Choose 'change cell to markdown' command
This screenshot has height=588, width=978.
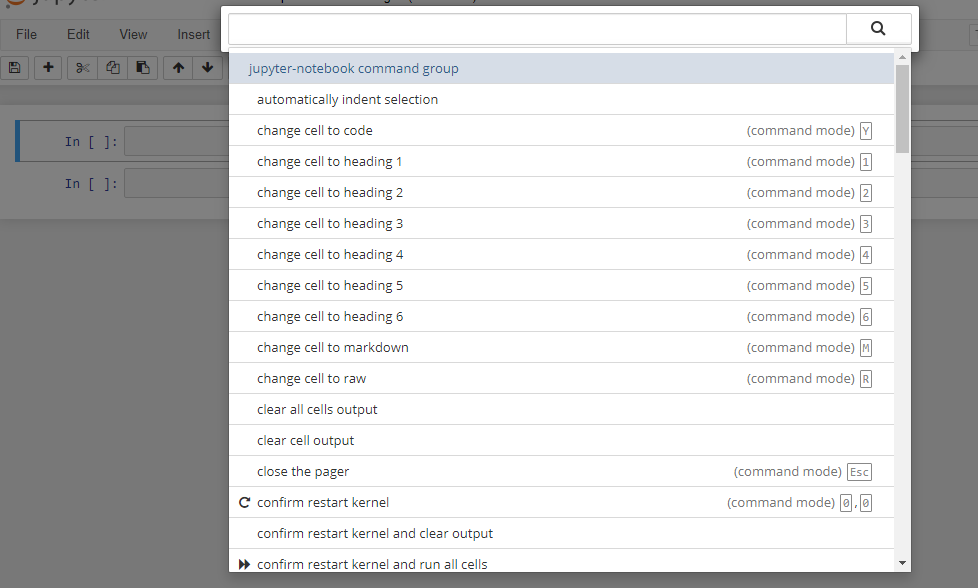[561, 347]
